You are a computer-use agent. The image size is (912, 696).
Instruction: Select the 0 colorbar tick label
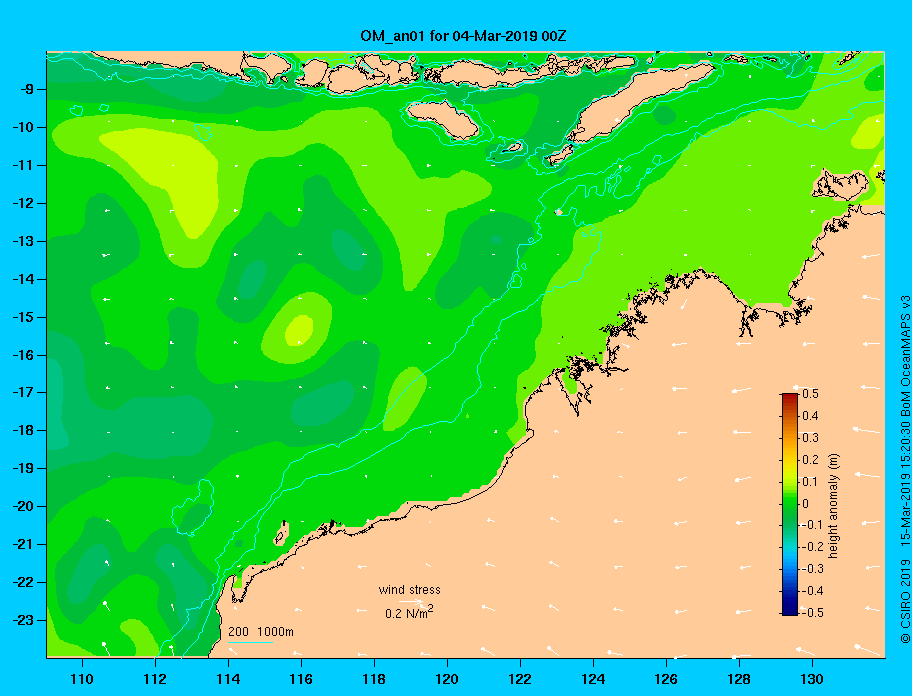806,504
